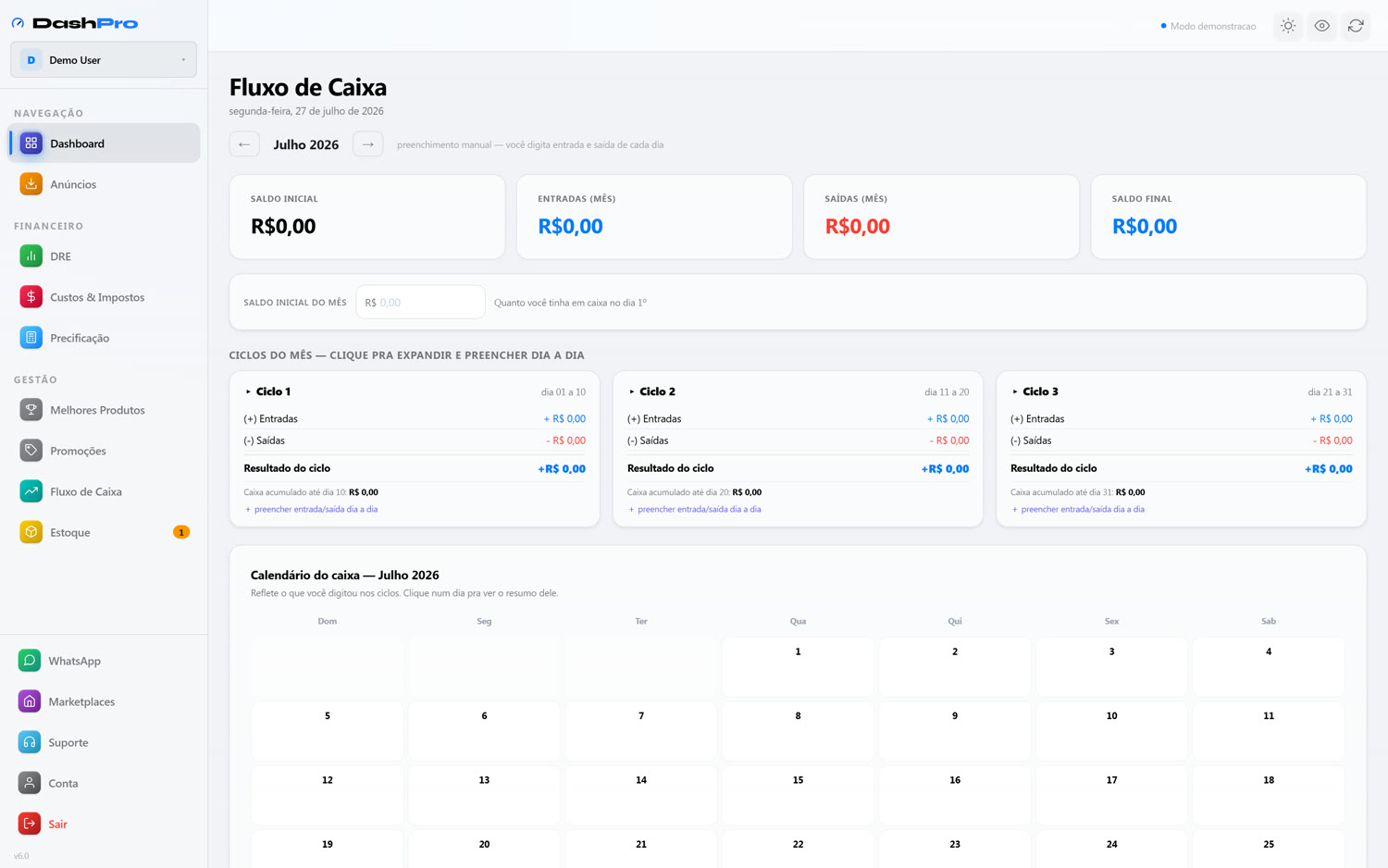Open DRE bar chart icon
Screen dimensions: 1388x868
click(31, 256)
